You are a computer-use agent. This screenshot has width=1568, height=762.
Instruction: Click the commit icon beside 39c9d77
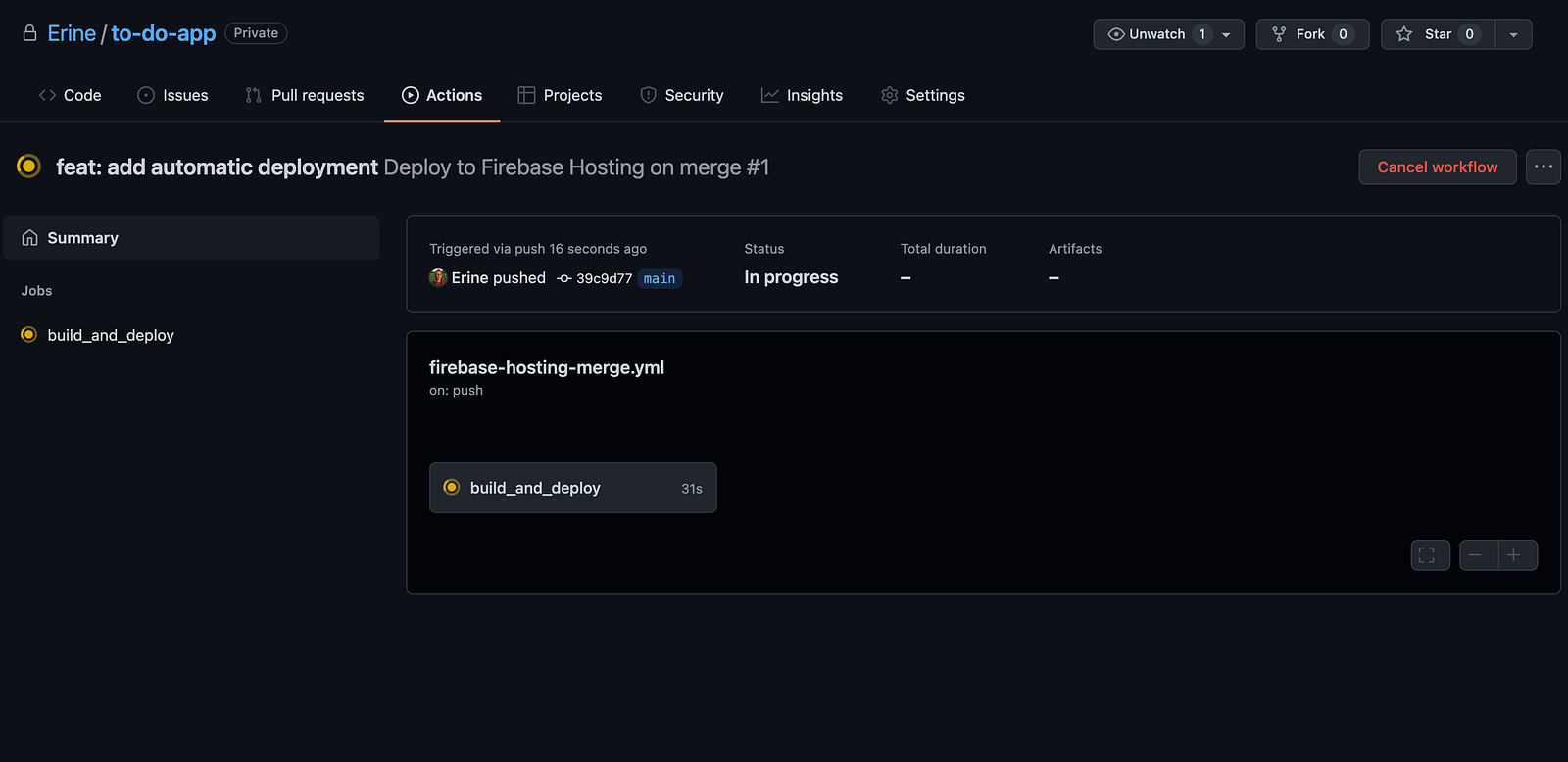coord(564,279)
